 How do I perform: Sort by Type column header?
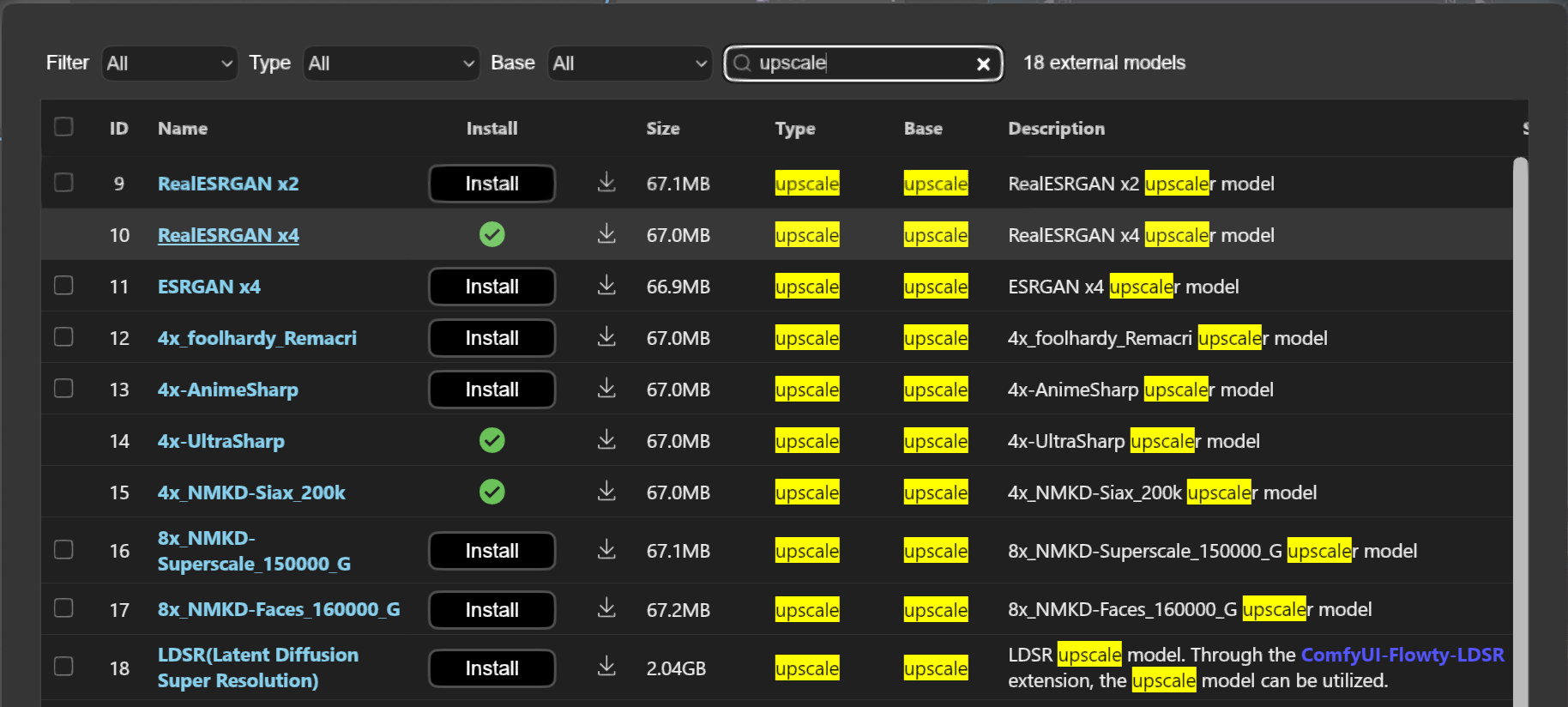pyautogui.click(x=795, y=129)
